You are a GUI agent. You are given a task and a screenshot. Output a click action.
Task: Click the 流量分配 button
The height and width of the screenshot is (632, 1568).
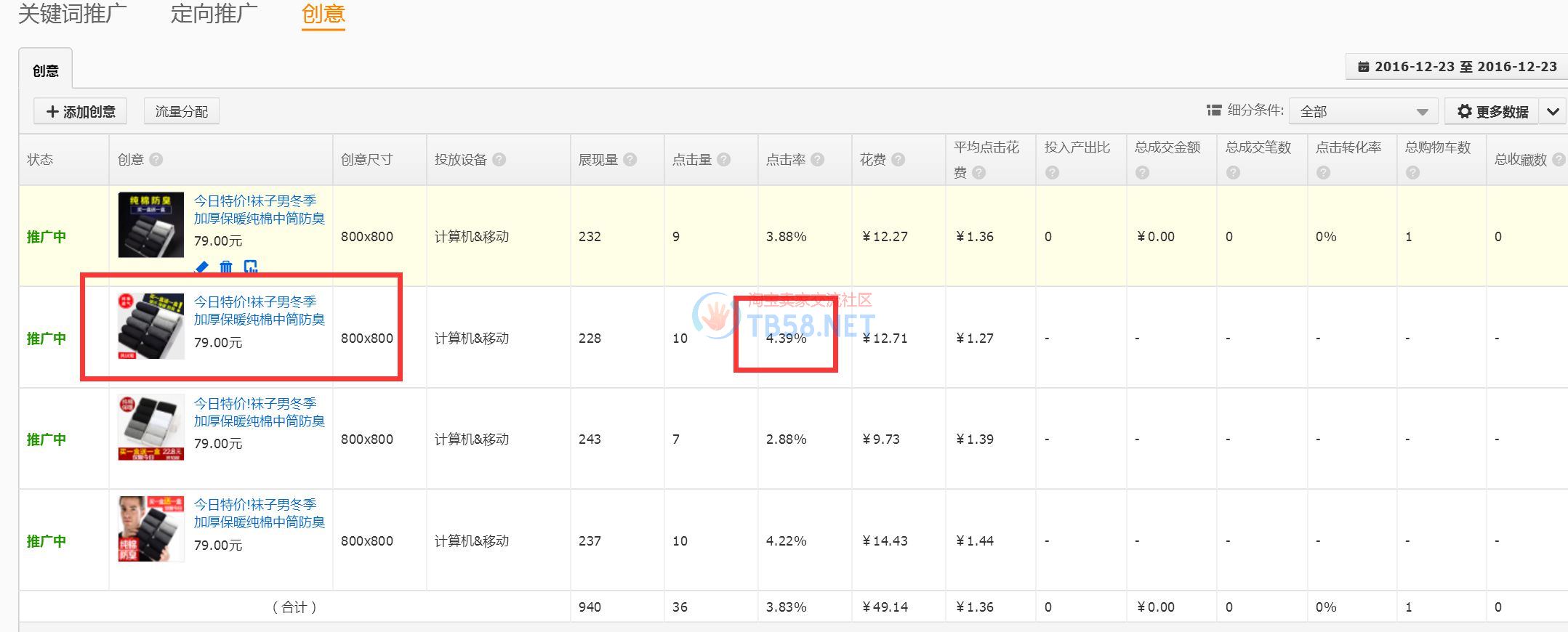tap(182, 112)
